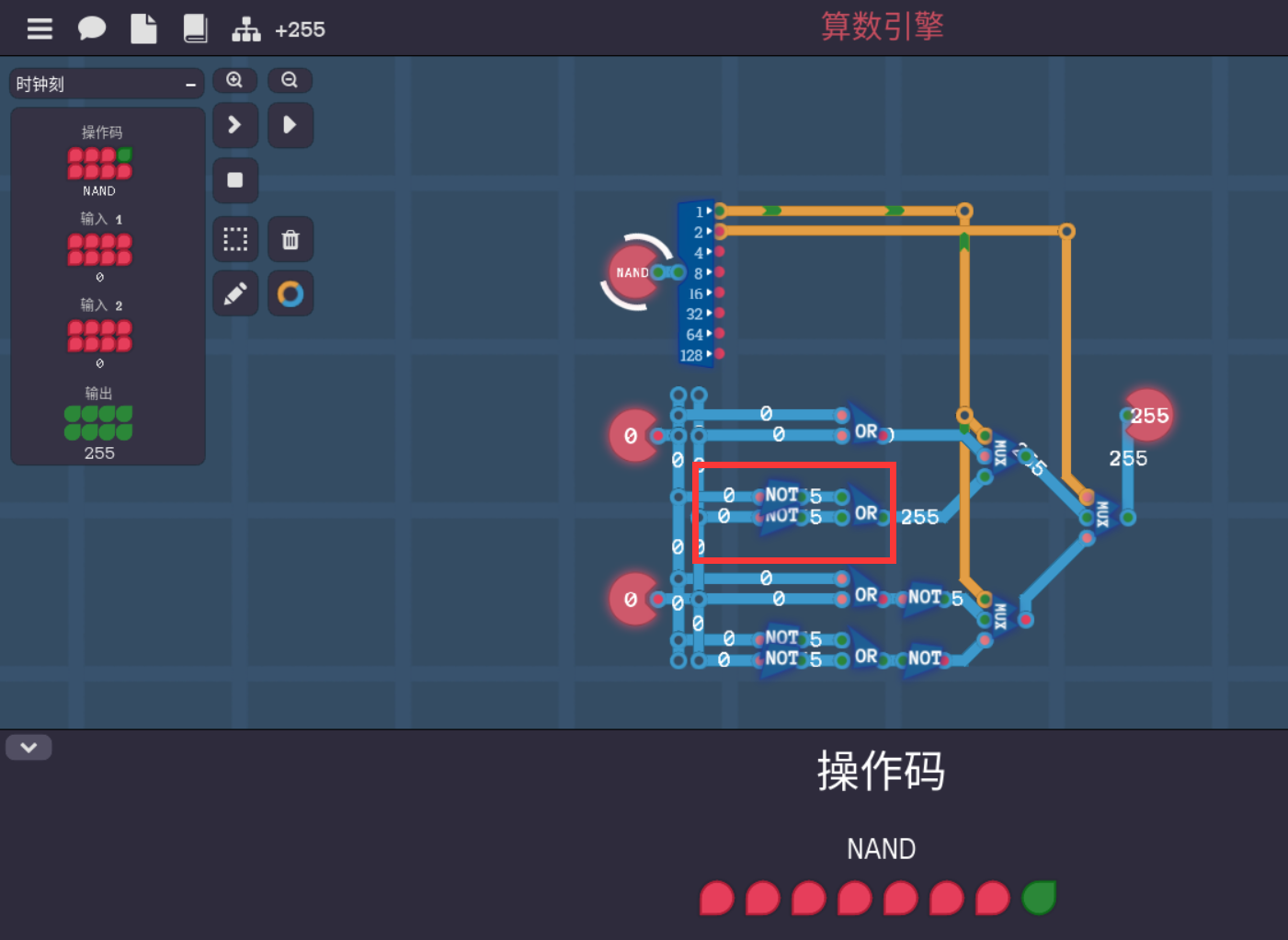Select the OR gate outputting 255

(865, 512)
